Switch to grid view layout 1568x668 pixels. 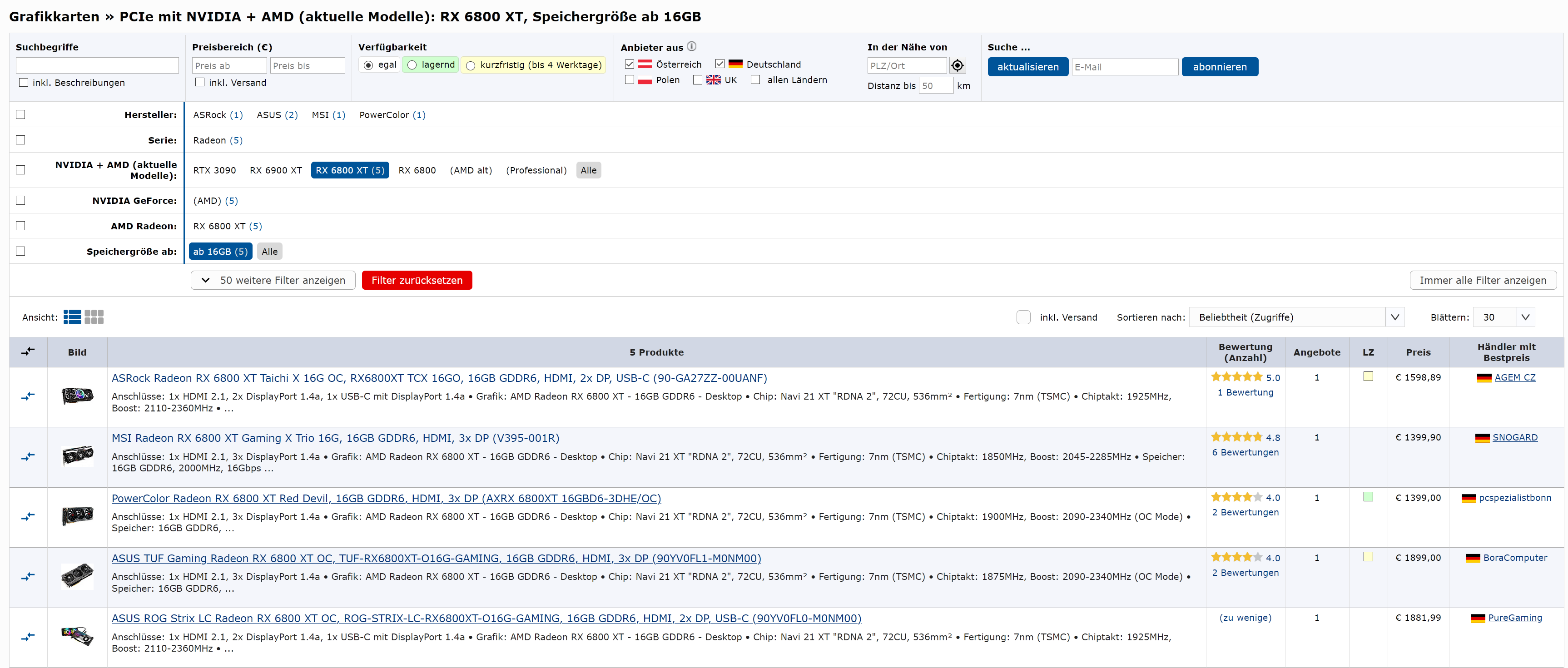point(94,317)
